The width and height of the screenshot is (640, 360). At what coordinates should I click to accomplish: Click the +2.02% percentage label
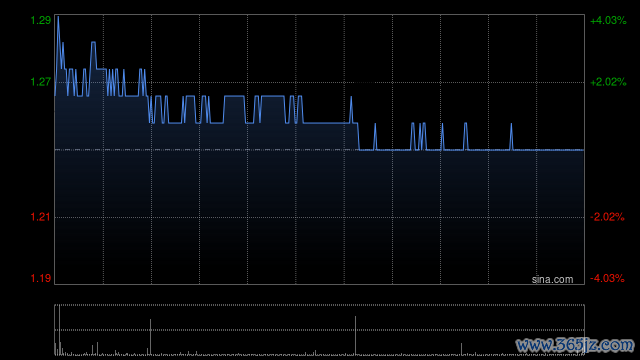tap(608, 82)
